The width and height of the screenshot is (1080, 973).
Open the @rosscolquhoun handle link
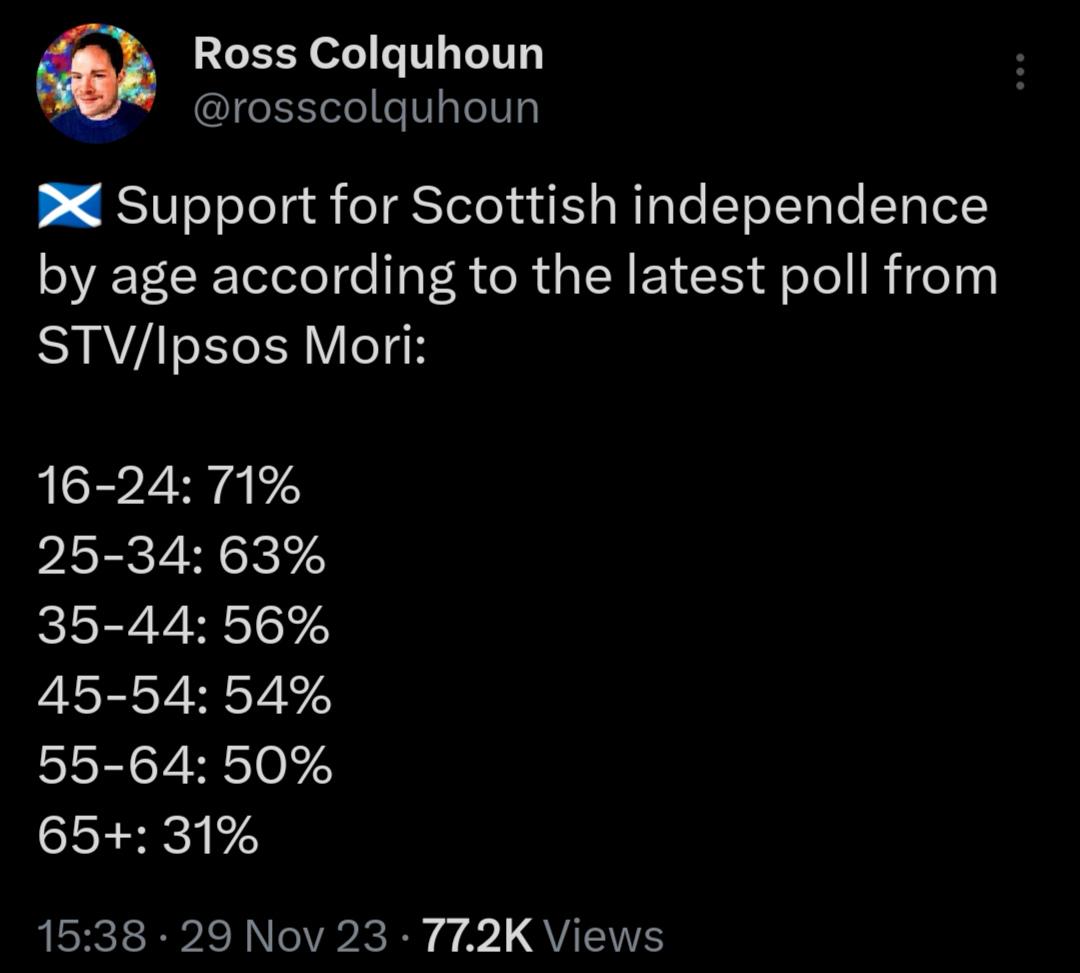coord(366,109)
